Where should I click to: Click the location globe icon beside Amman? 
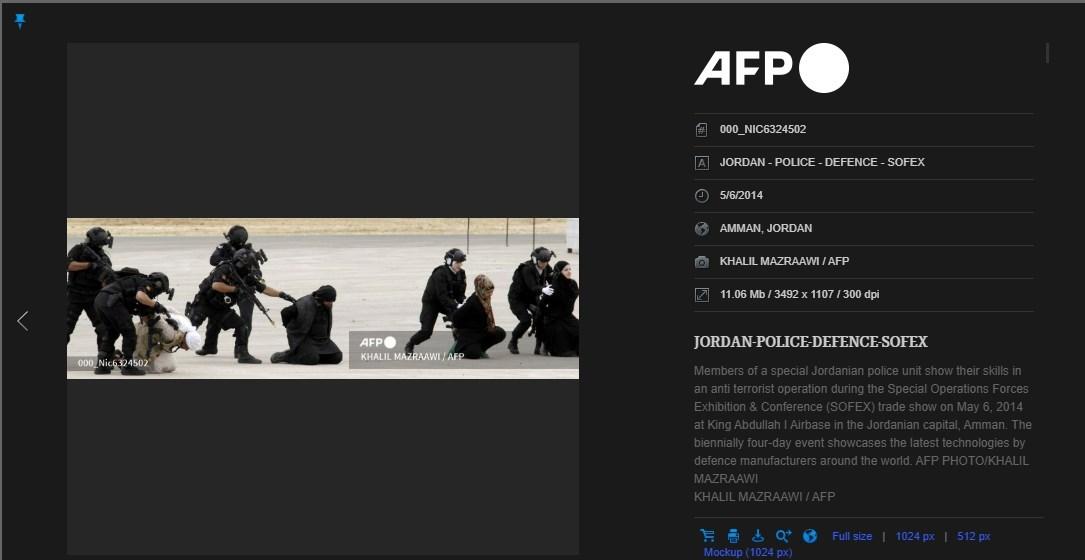(702, 228)
